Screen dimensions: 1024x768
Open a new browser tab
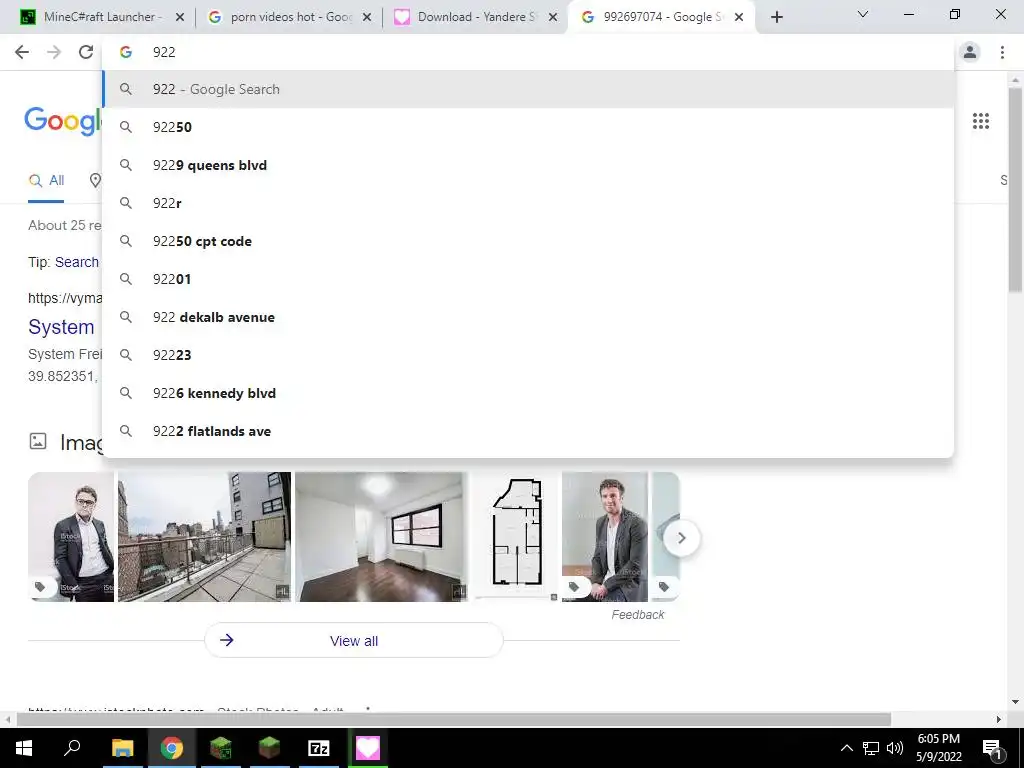[776, 17]
